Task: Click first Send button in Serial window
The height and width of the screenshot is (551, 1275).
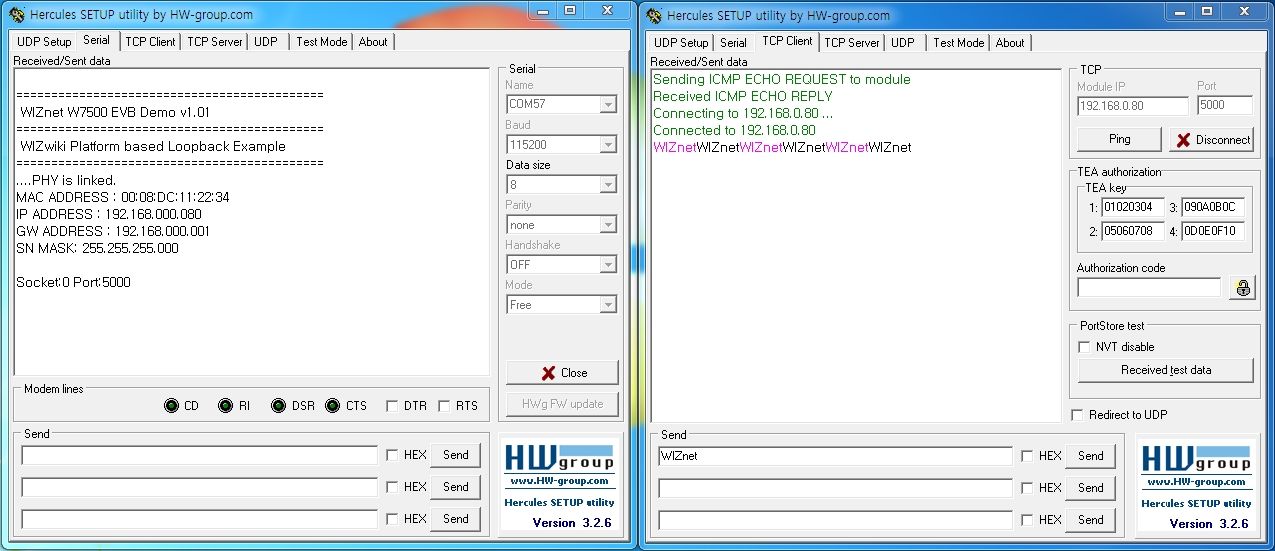Action: [x=456, y=455]
